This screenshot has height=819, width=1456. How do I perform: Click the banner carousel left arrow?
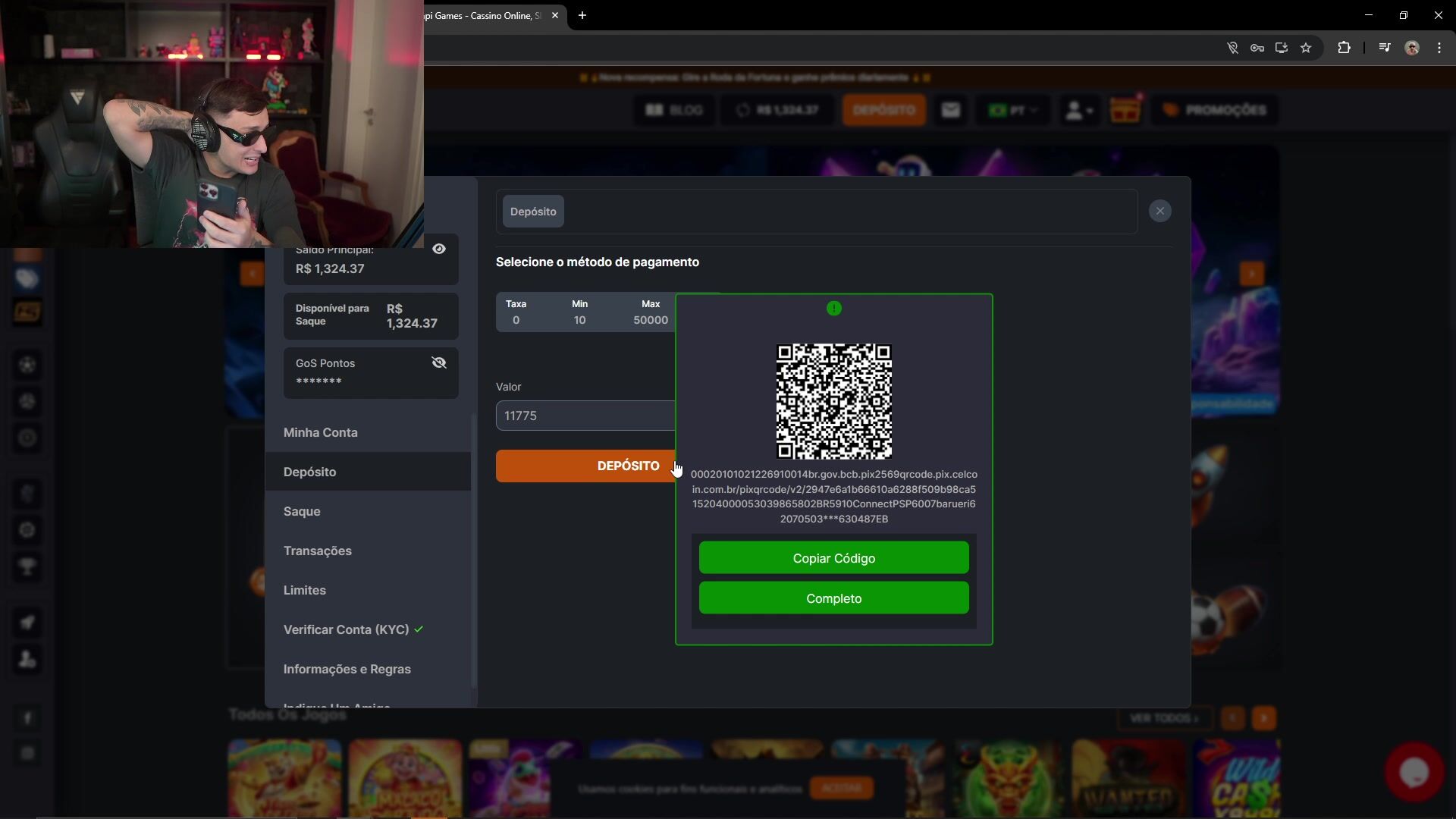tap(252, 273)
